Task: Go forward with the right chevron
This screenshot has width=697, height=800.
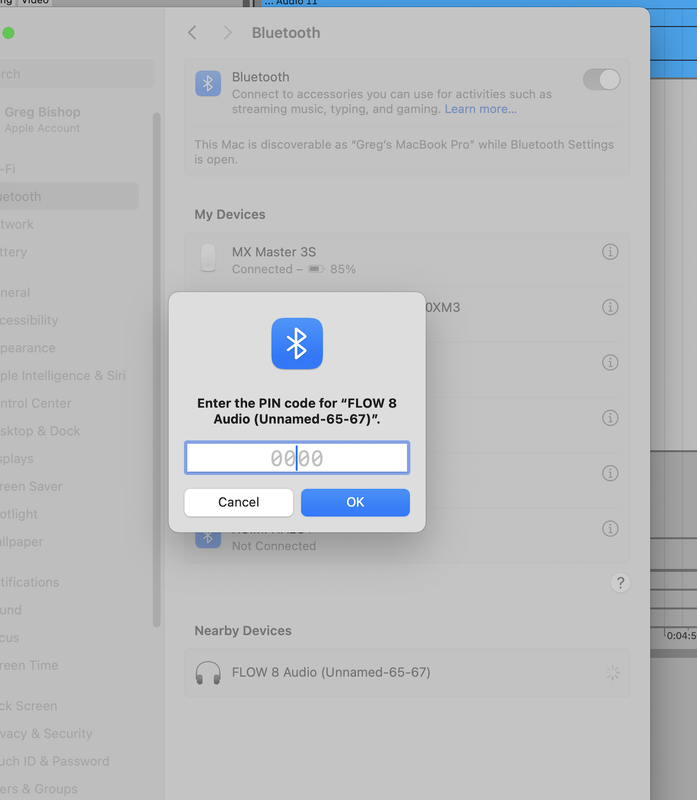Action: [x=228, y=33]
